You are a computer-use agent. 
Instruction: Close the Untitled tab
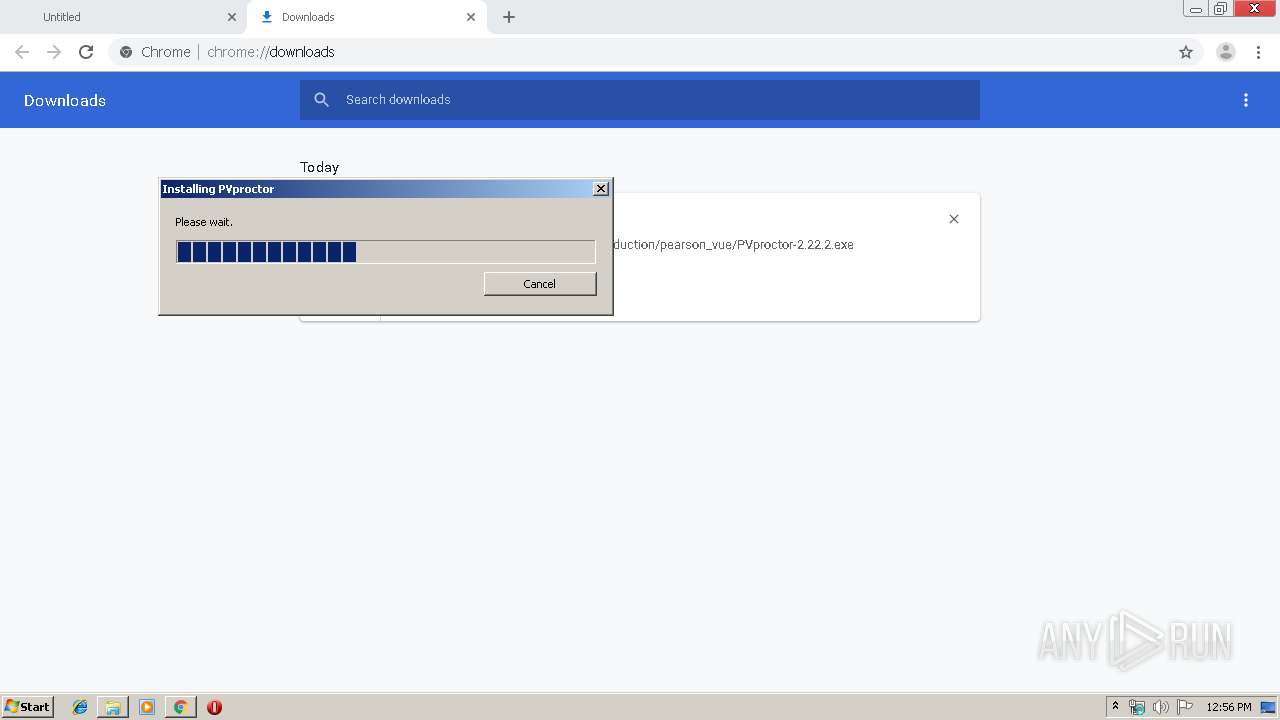coord(232,17)
